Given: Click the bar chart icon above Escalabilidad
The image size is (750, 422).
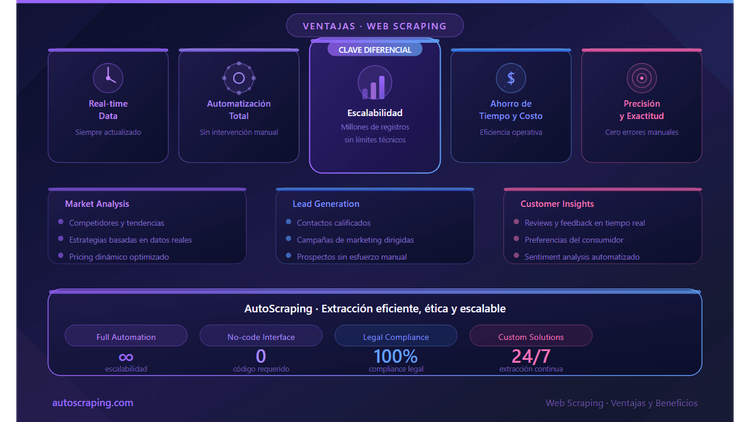Looking at the screenshot, I should [x=375, y=83].
